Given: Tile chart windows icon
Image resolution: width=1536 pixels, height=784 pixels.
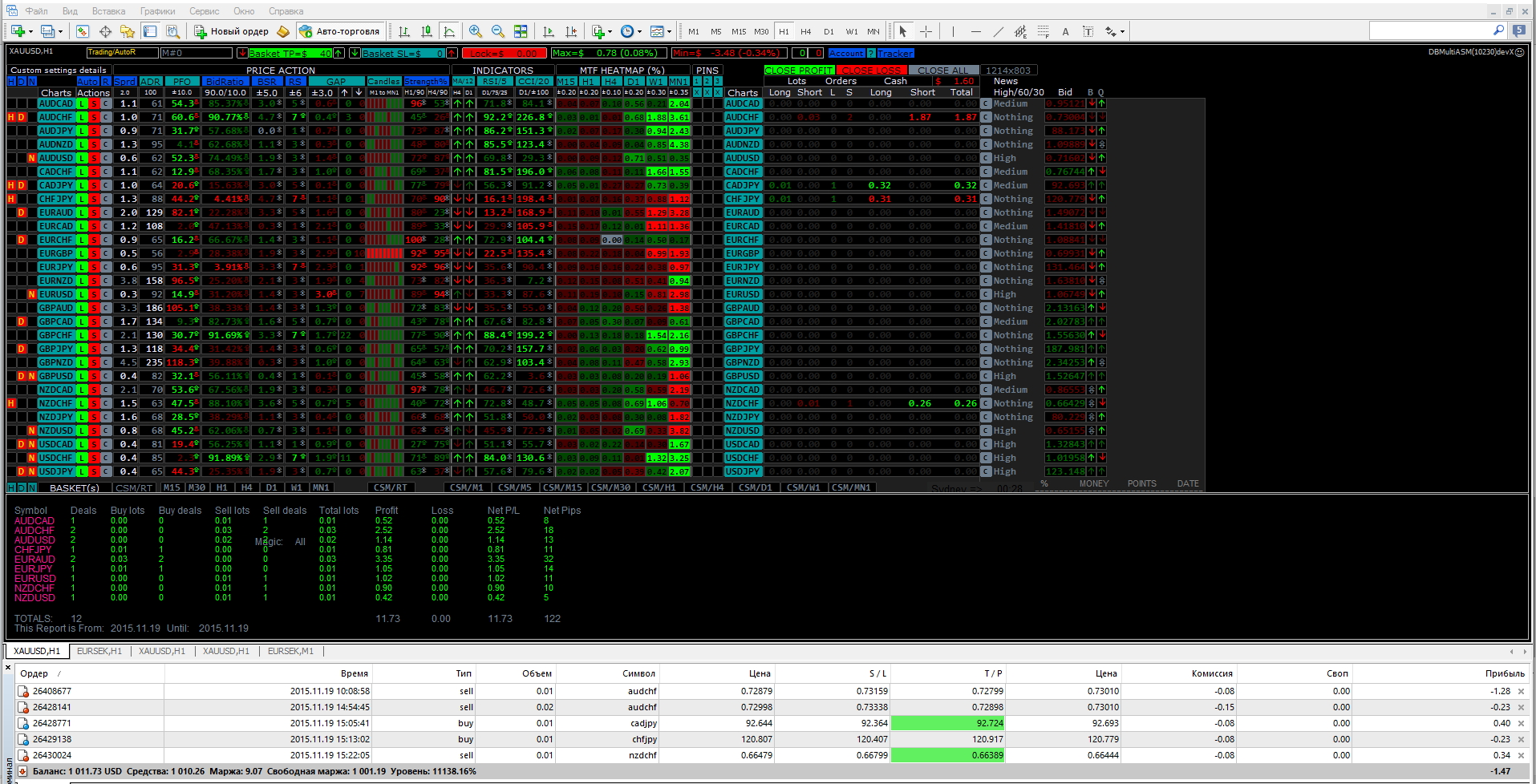Looking at the screenshot, I should click(x=521, y=31).
